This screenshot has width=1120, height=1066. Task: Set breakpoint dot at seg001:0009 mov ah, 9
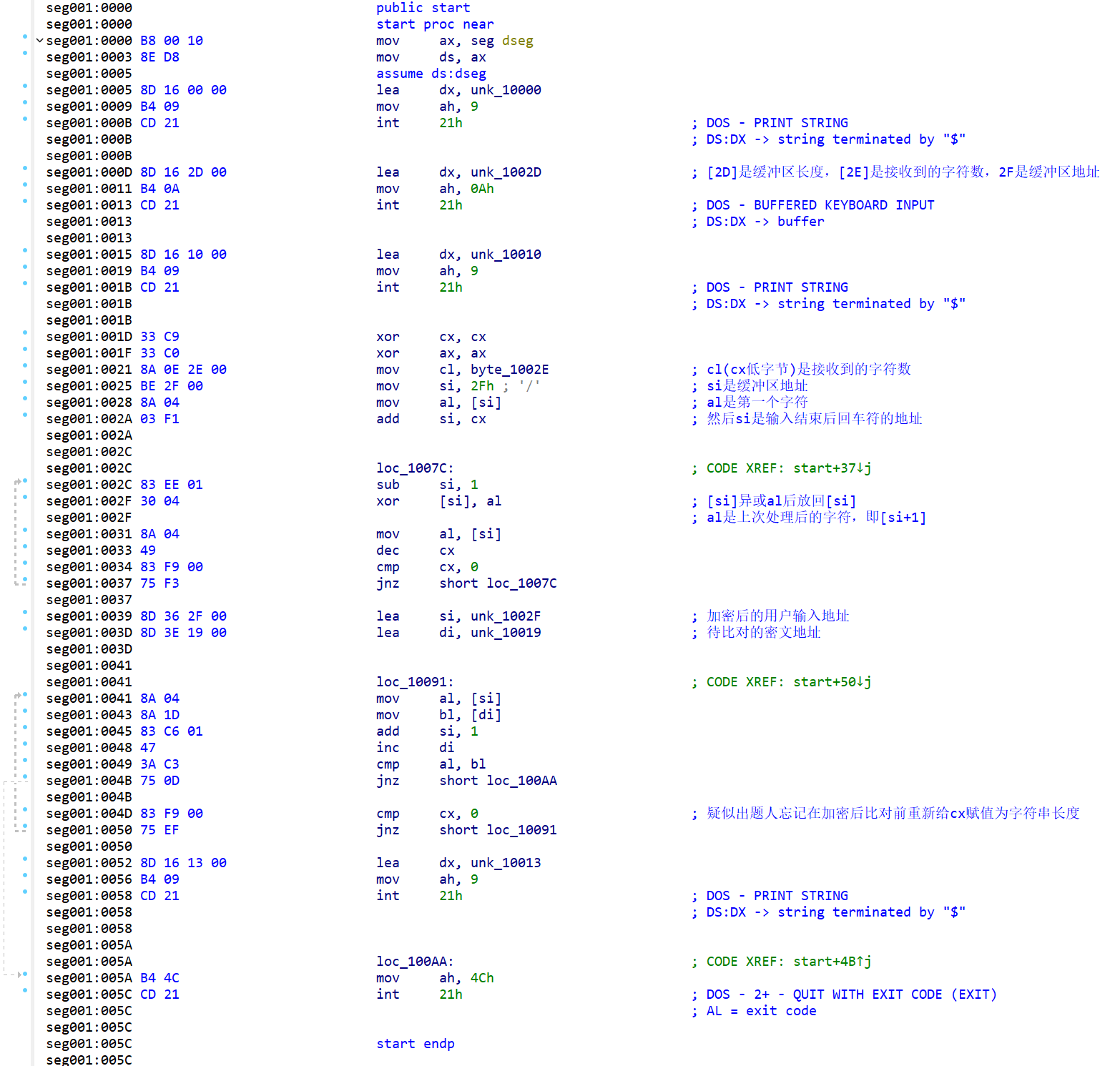[25, 102]
